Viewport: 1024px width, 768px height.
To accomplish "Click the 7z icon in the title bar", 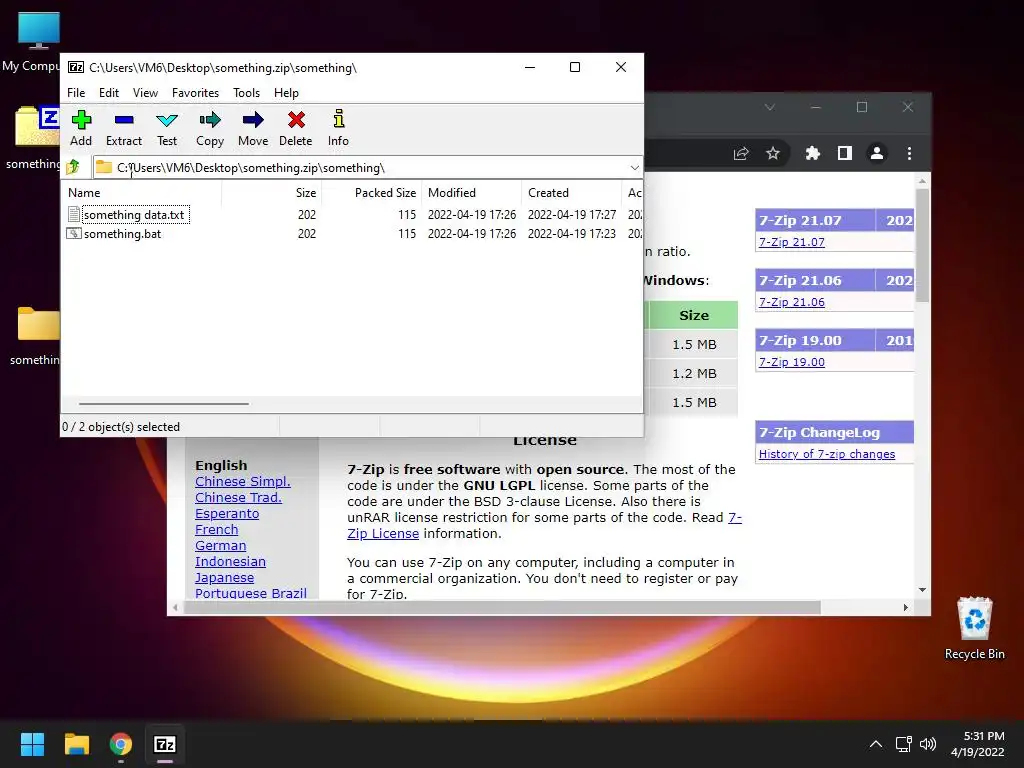I will 76,67.
